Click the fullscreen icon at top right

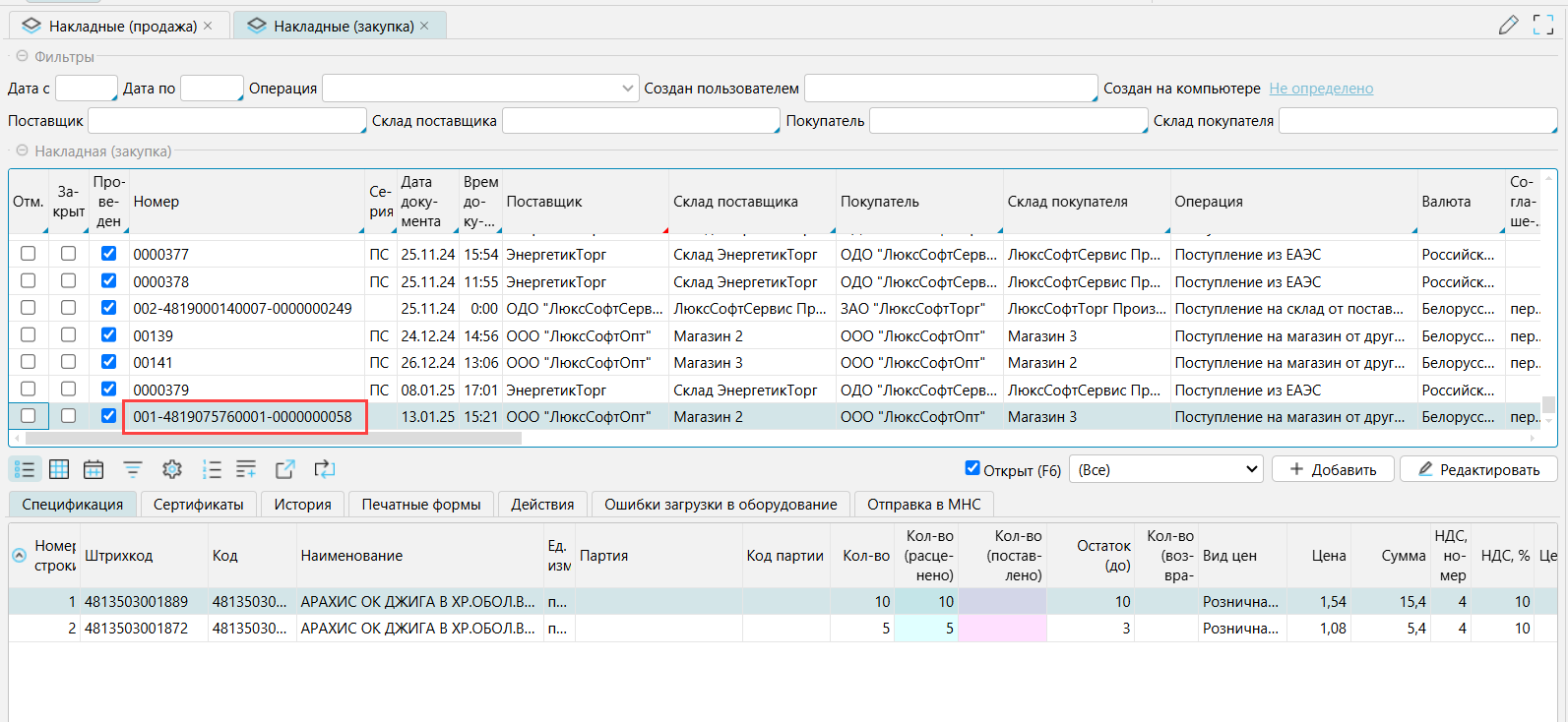click(1543, 26)
